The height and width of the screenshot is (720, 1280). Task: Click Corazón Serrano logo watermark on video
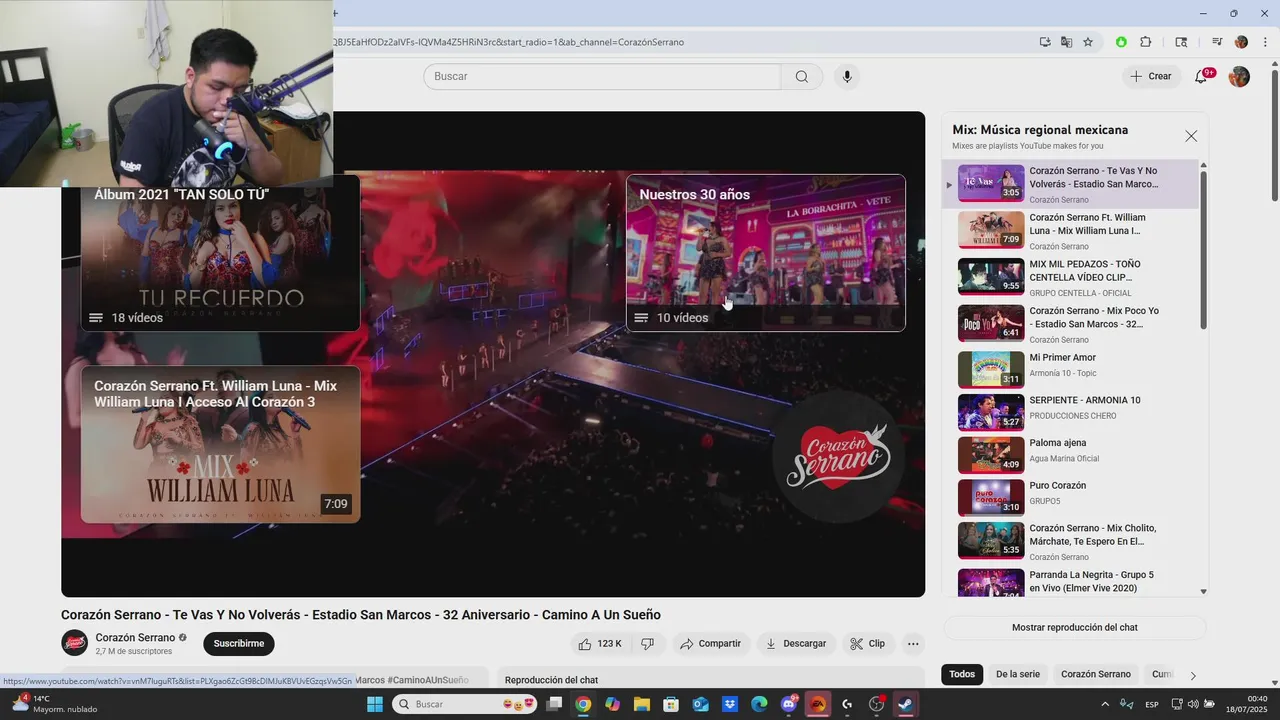tap(838, 456)
